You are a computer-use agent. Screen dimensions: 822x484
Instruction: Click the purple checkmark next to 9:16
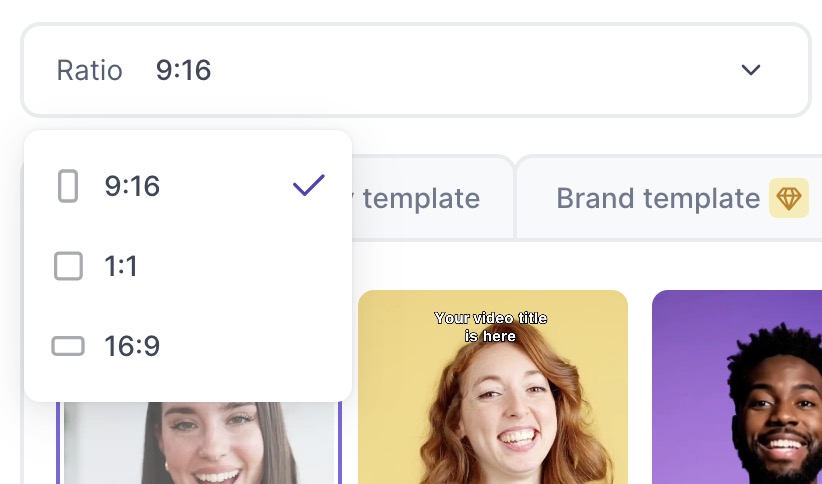point(309,185)
